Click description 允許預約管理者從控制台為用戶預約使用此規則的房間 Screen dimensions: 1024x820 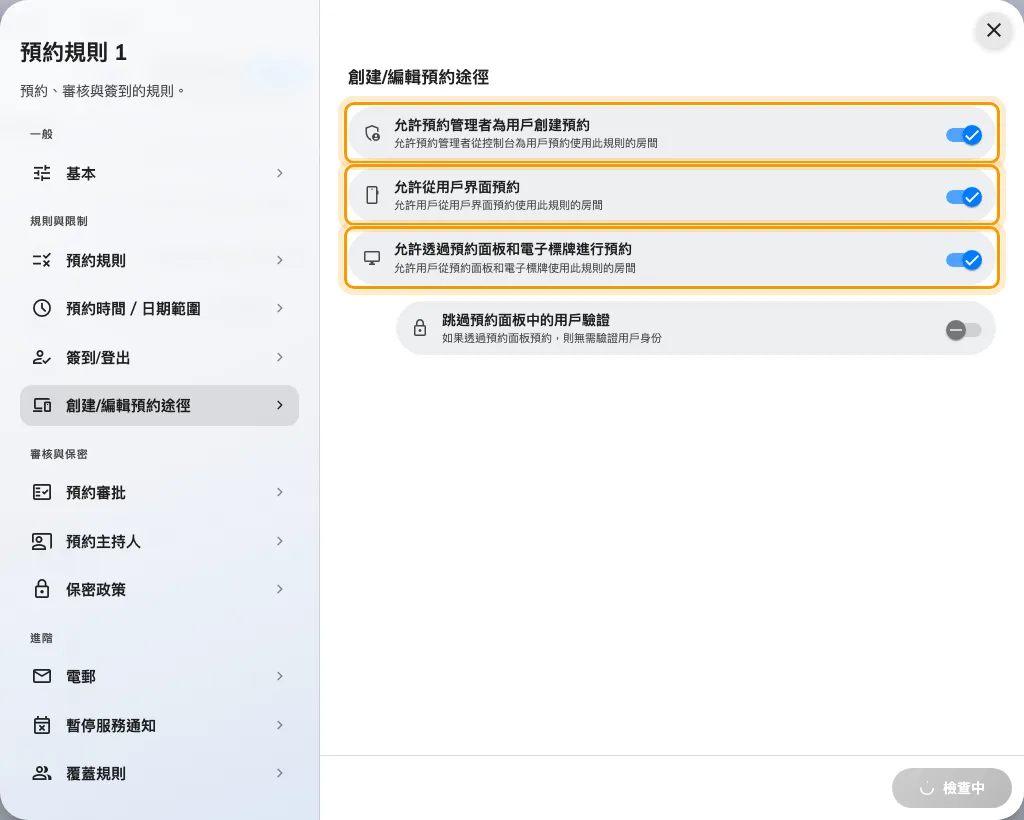coord(526,143)
